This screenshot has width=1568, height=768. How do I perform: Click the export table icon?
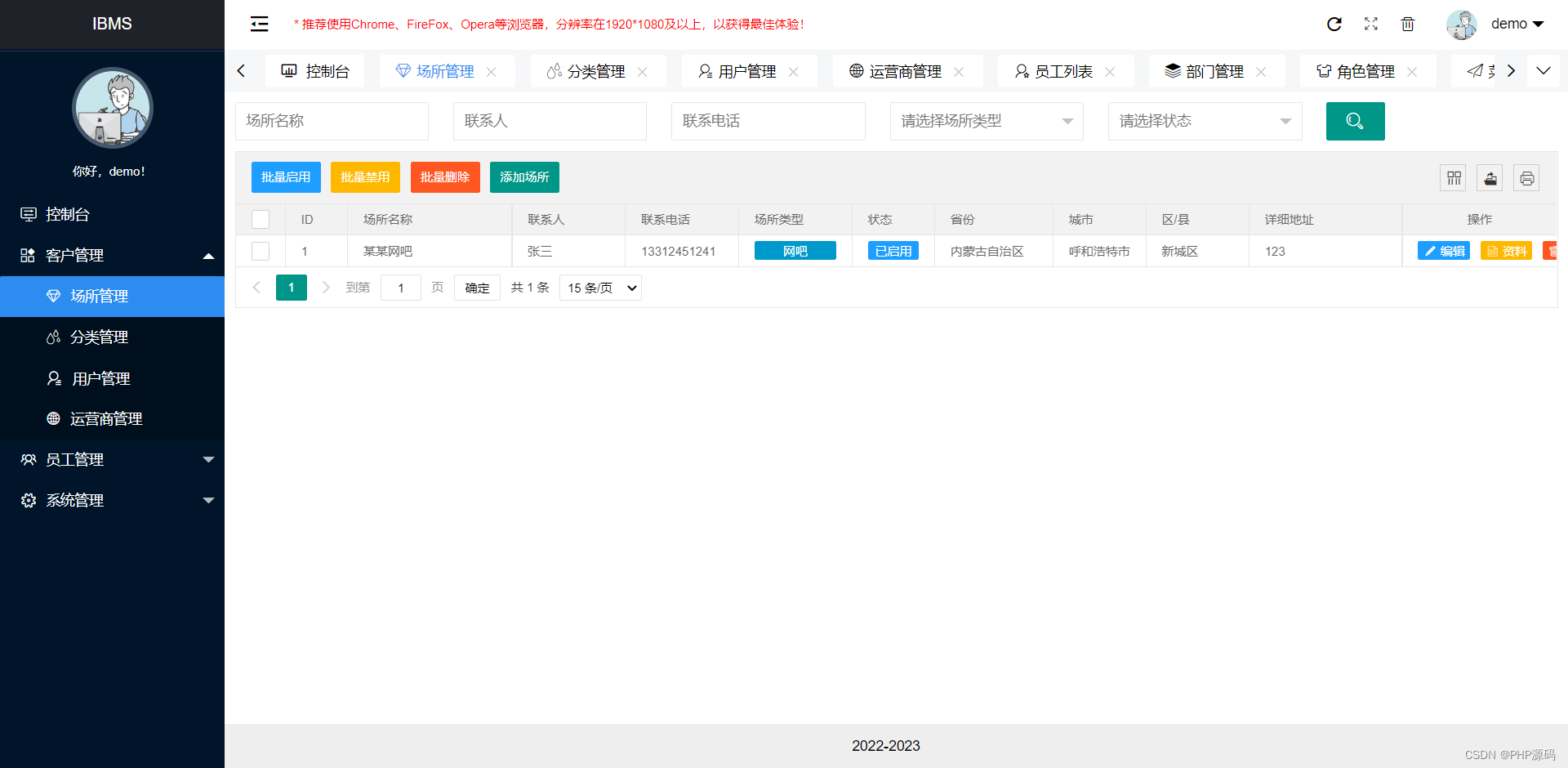click(x=1490, y=178)
